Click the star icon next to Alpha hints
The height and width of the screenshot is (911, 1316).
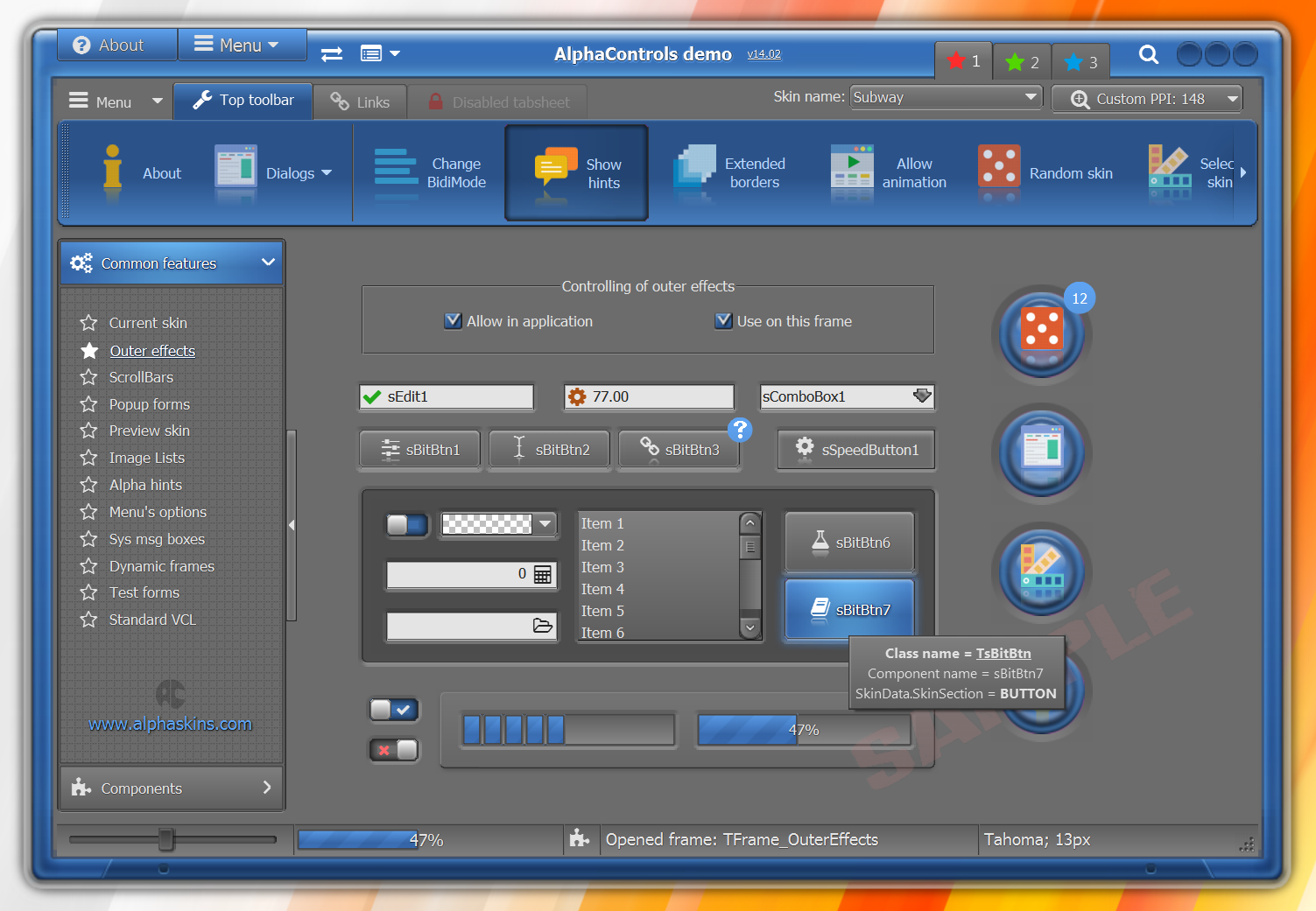click(x=88, y=485)
